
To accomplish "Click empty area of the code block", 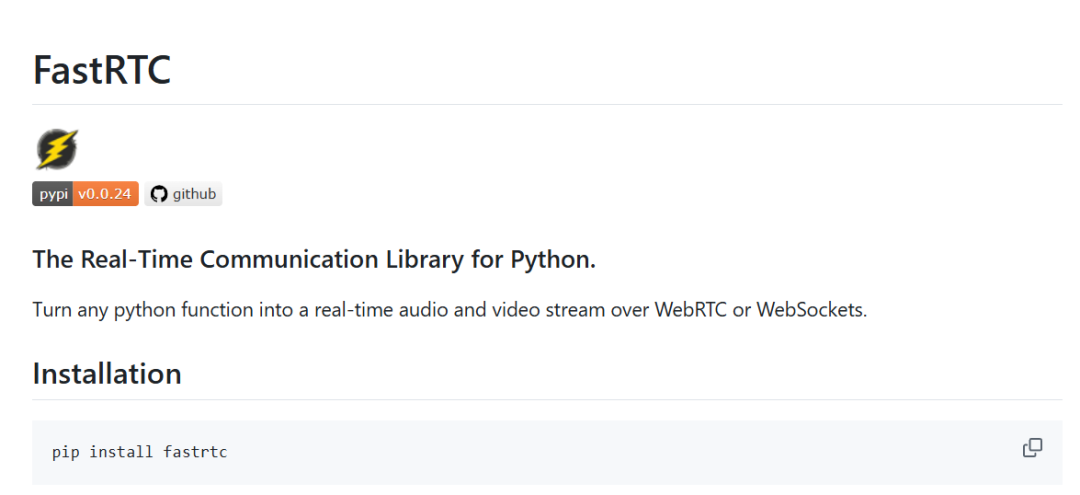I will (x=600, y=452).
